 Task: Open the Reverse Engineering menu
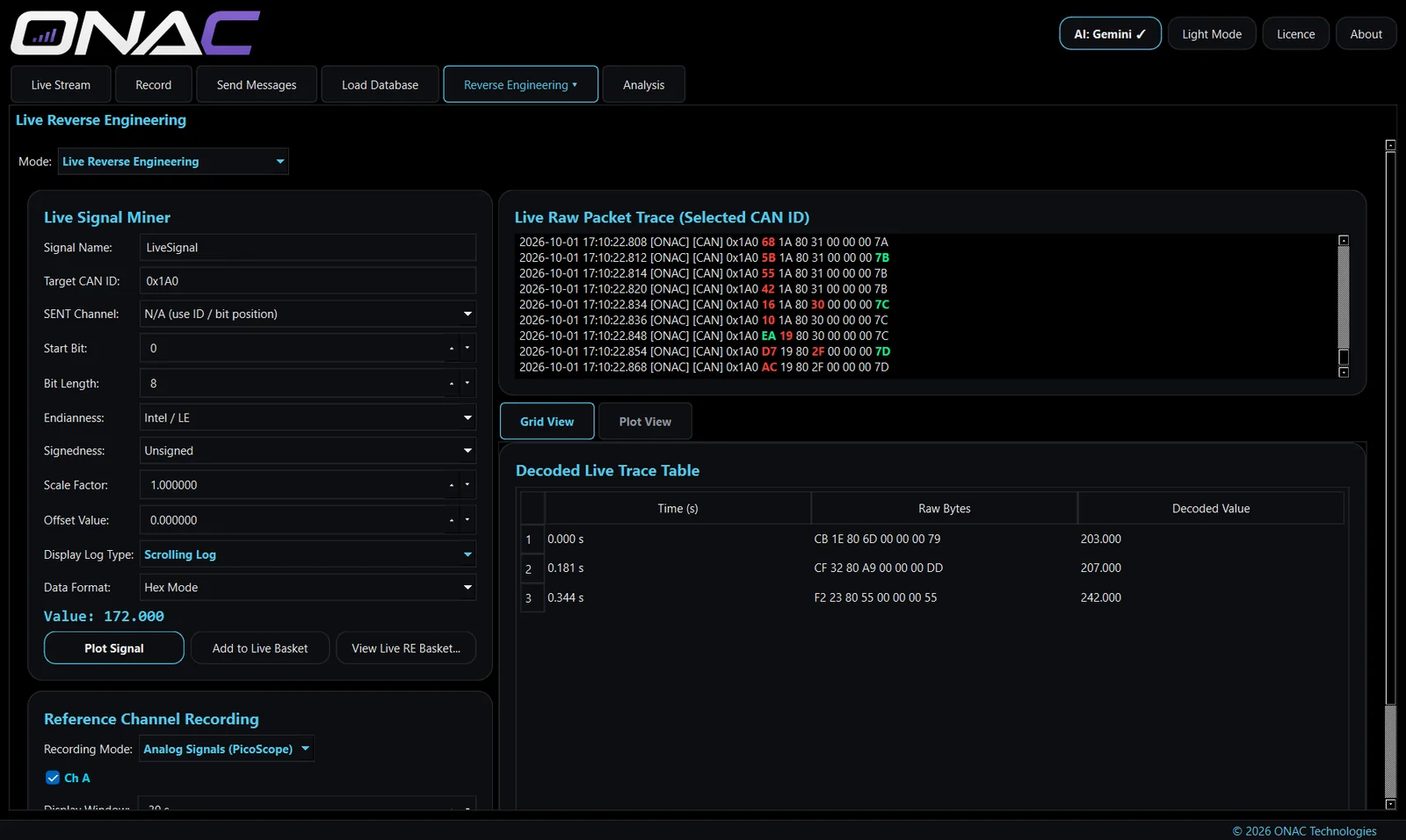point(520,84)
